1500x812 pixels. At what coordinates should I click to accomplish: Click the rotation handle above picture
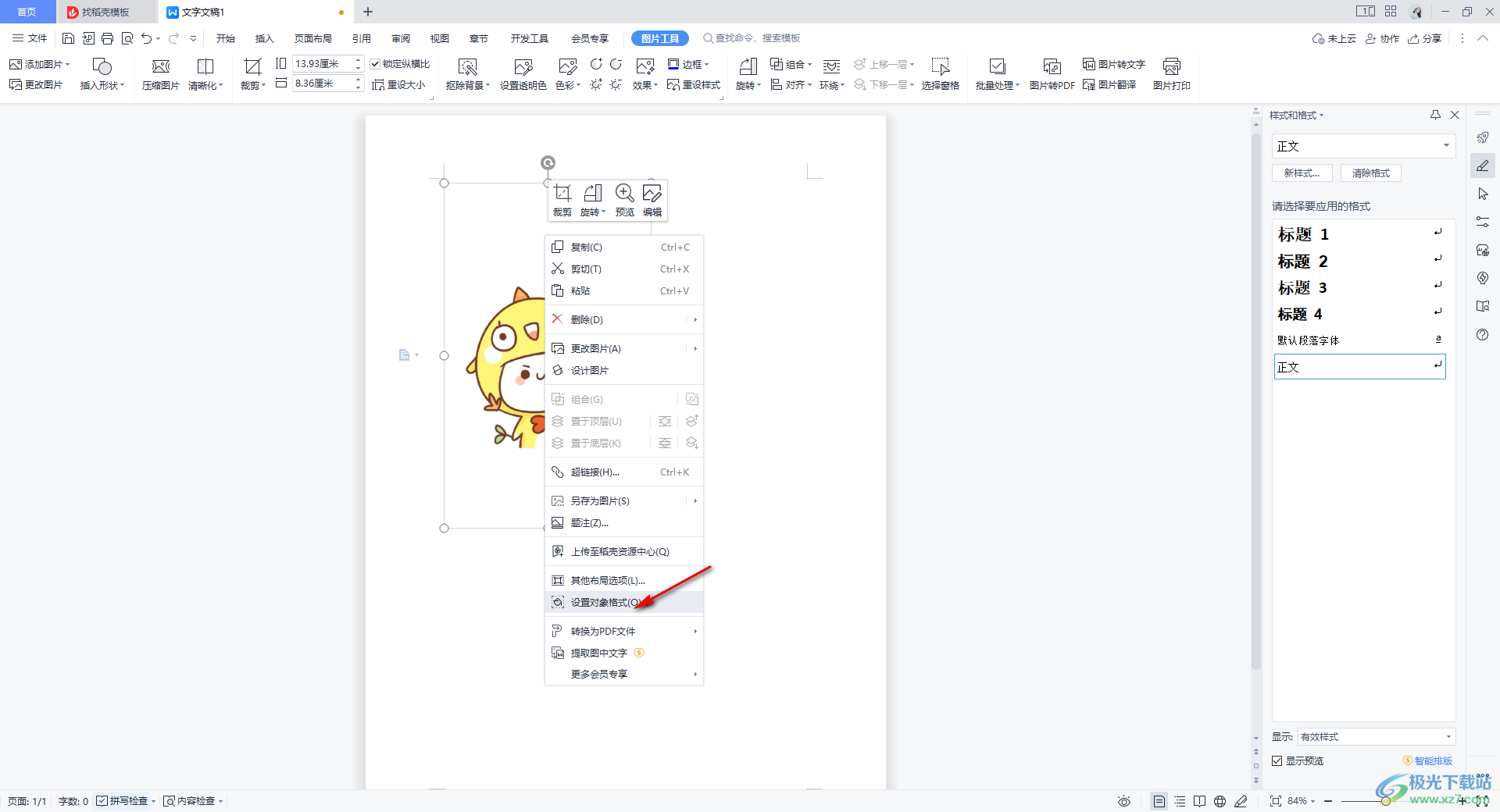point(548,163)
